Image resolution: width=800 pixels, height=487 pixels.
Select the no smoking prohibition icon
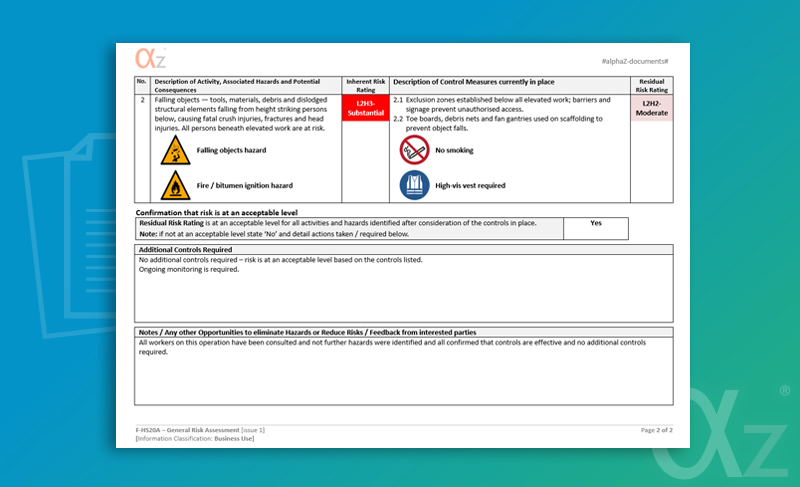point(414,151)
